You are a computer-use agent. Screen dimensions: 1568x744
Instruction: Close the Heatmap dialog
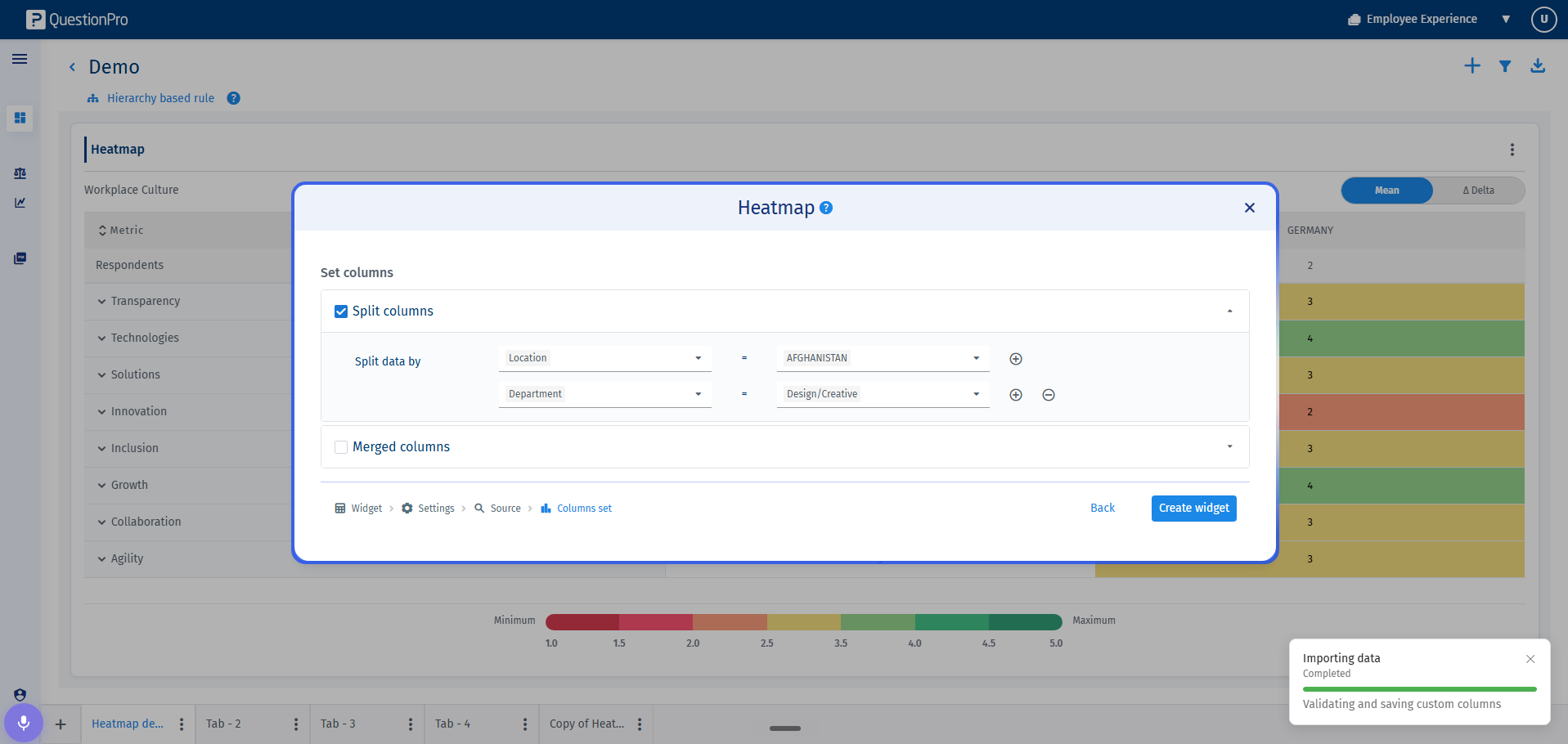pos(1250,208)
